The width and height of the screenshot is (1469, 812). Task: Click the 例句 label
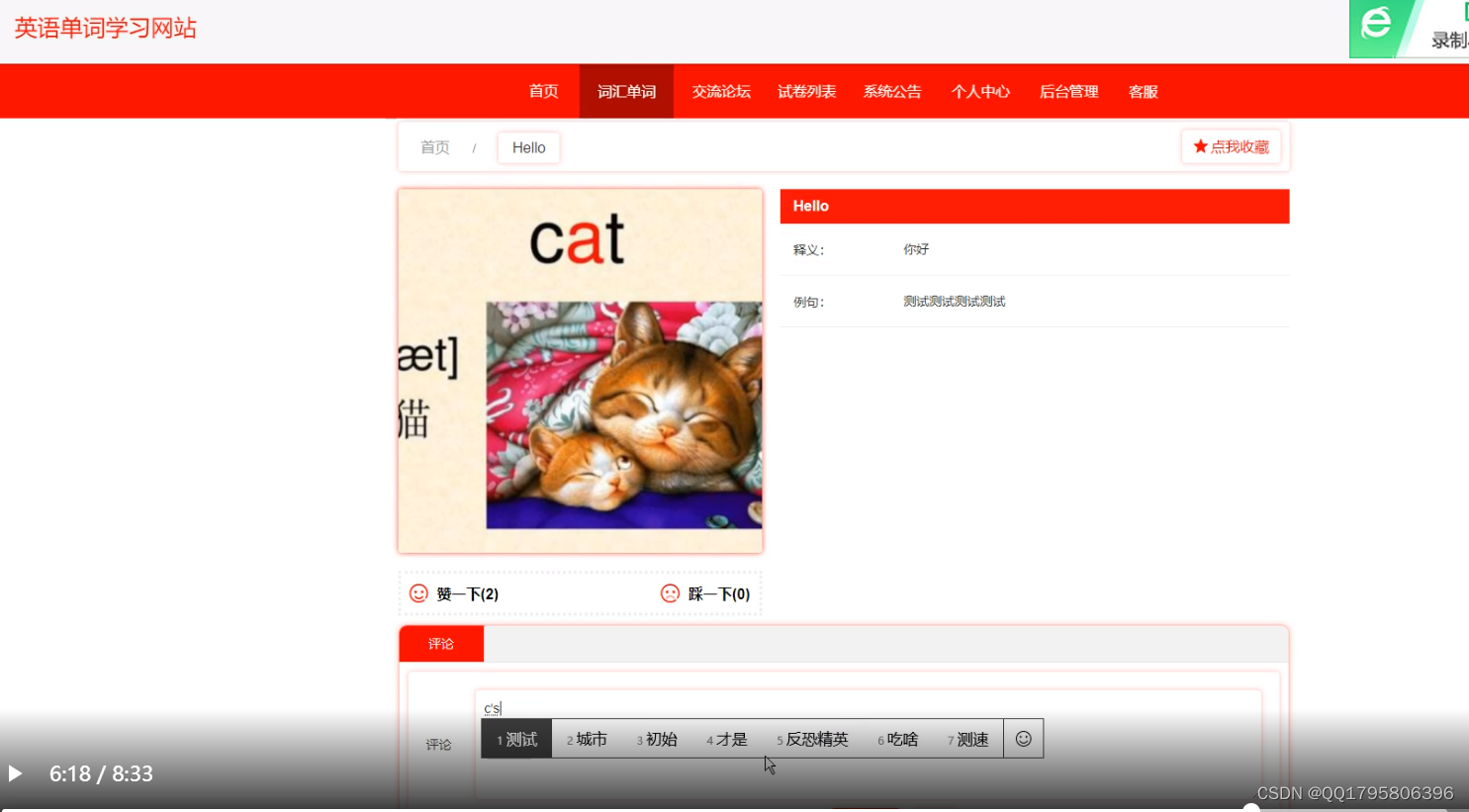pyautogui.click(x=808, y=302)
